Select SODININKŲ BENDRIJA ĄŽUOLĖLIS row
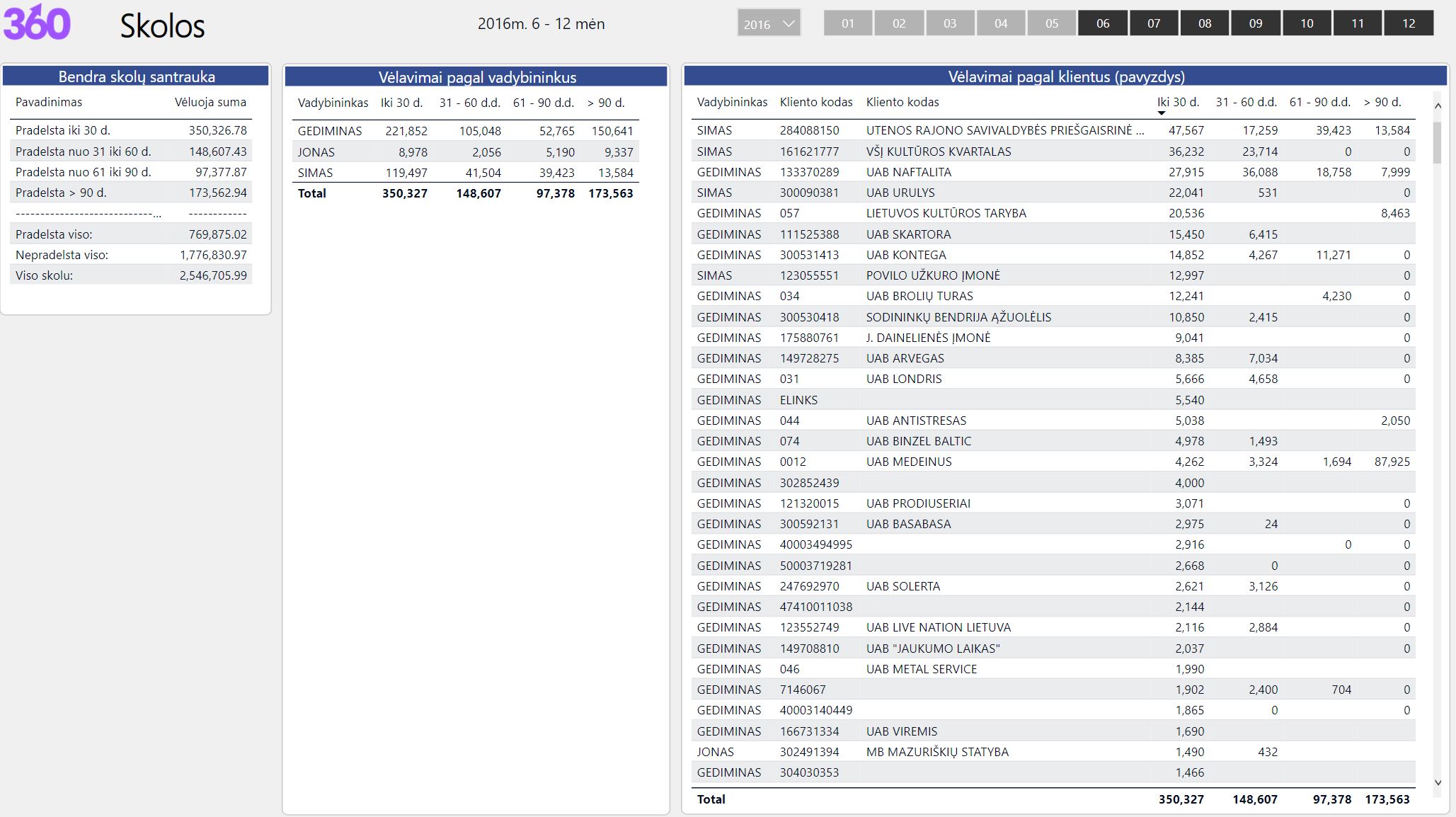Image resolution: width=1456 pixels, height=817 pixels. pyautogui.click(x=1053, y=316)
